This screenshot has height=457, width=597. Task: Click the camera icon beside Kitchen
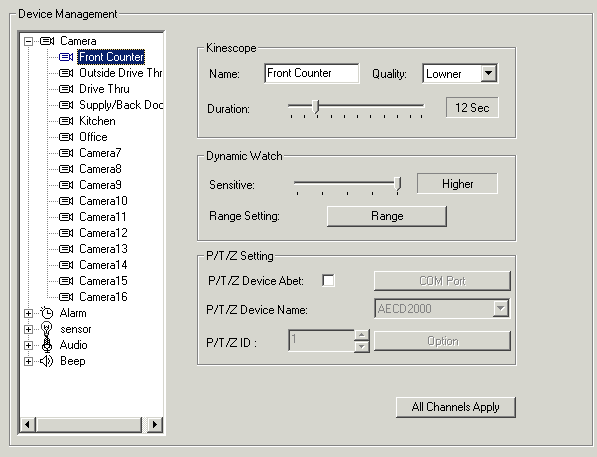(x=66, y=121)
